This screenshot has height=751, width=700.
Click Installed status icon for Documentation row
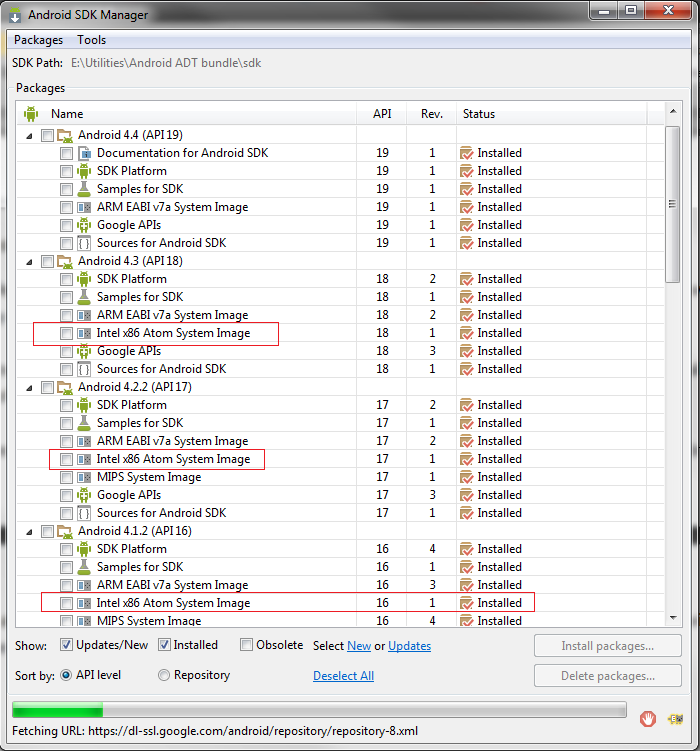(x=466, y=153)
